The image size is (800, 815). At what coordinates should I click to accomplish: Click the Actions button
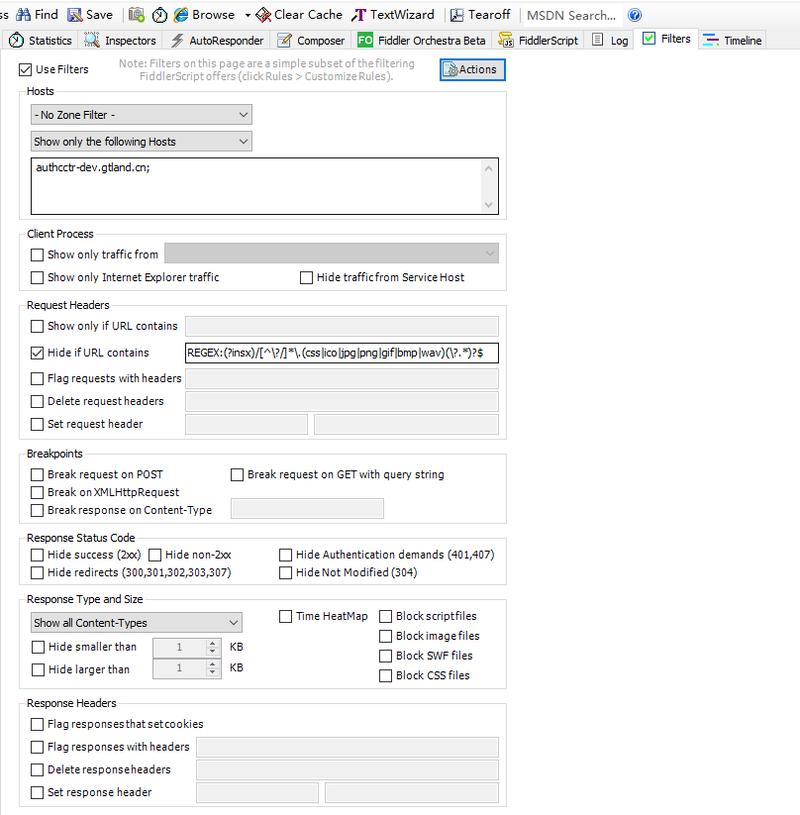(x=473, y=70)
